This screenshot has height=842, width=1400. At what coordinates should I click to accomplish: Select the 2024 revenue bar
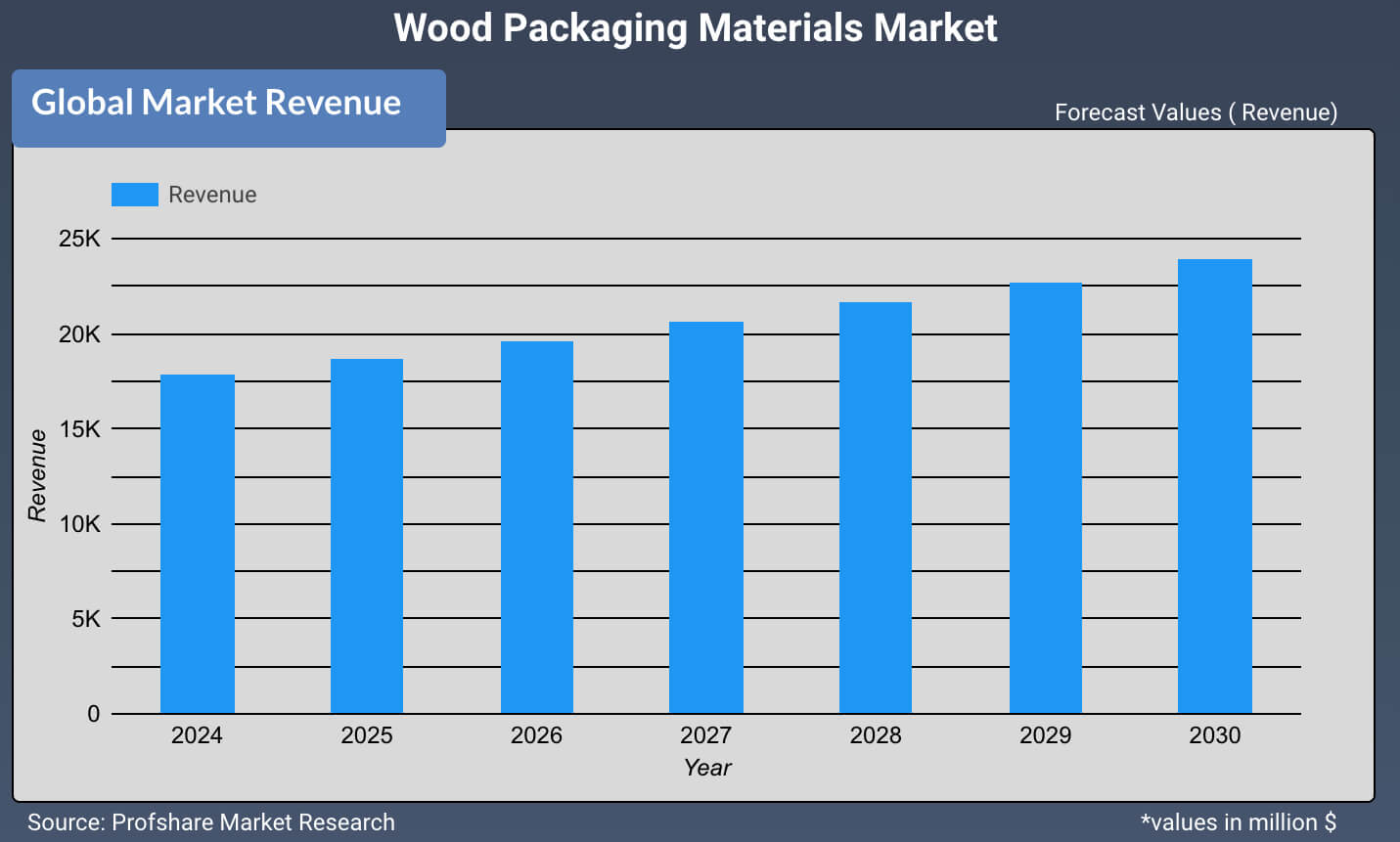(x=198, y=544)
